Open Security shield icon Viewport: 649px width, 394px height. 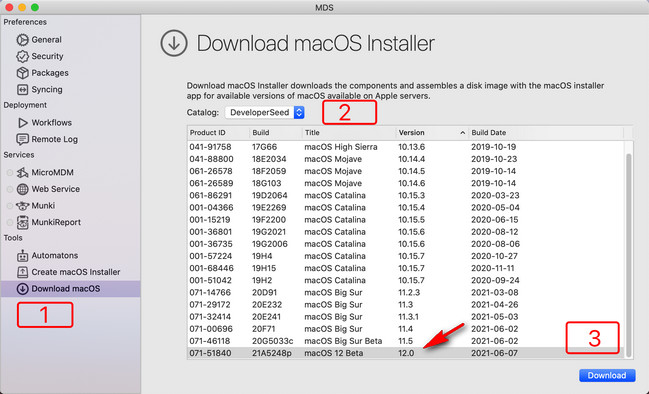tap(22, 56)
